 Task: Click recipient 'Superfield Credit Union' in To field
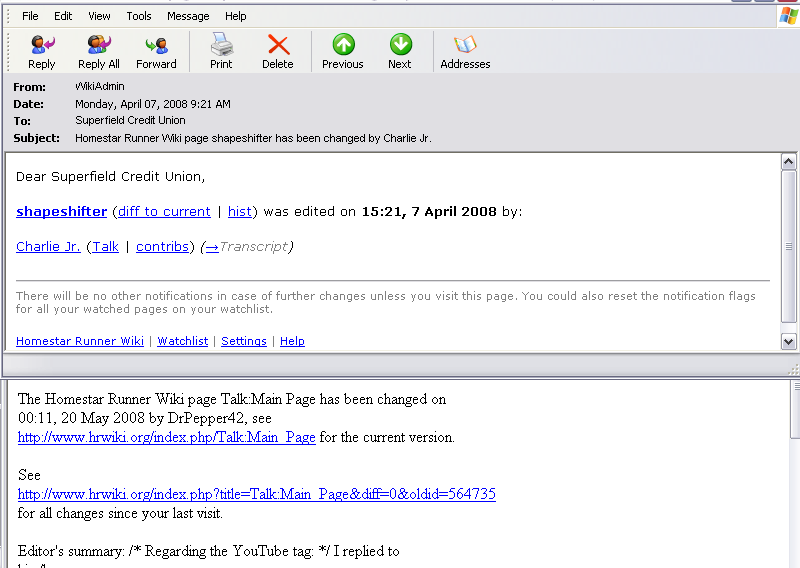[130, 120]
